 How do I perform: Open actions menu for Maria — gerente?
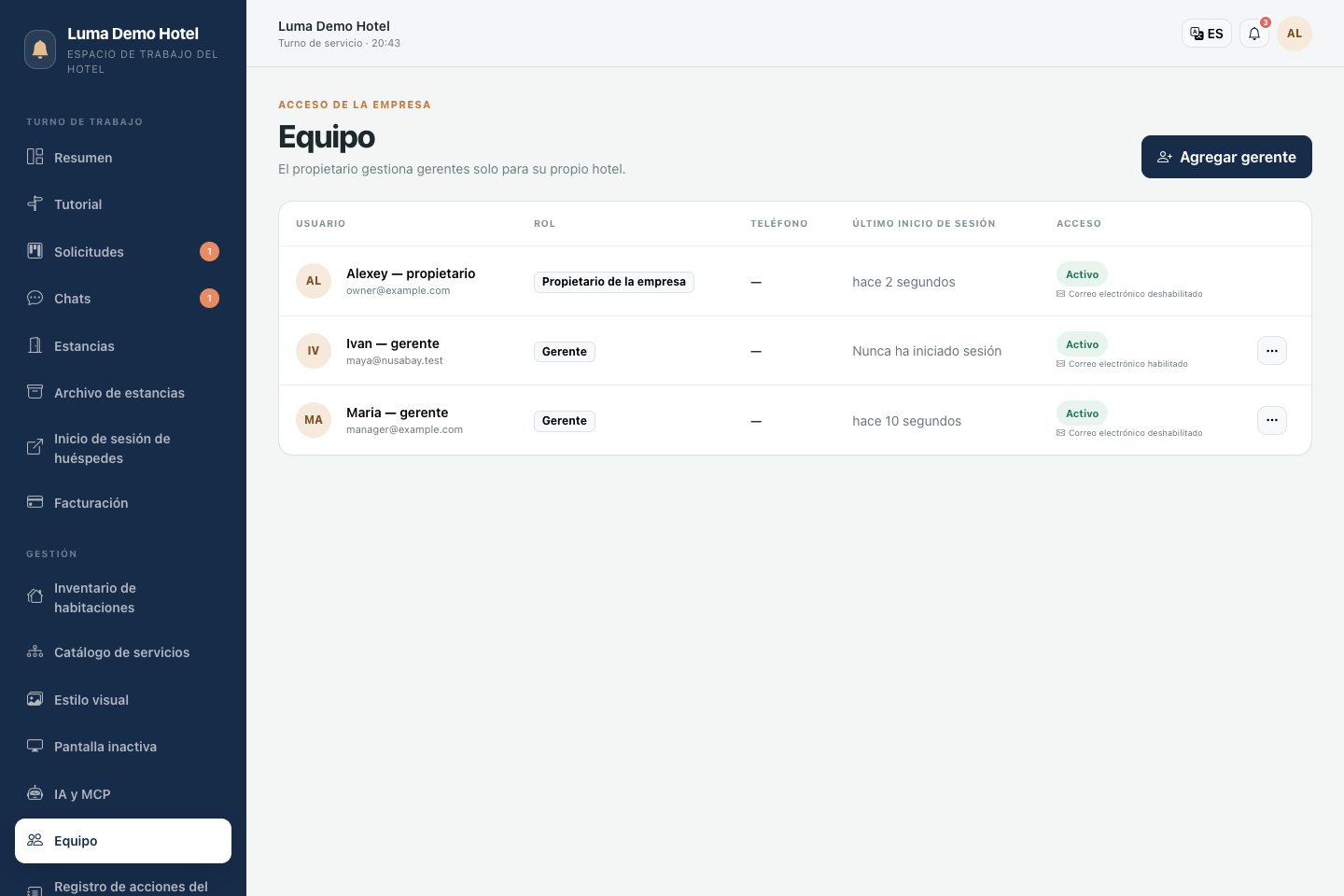1272,420
